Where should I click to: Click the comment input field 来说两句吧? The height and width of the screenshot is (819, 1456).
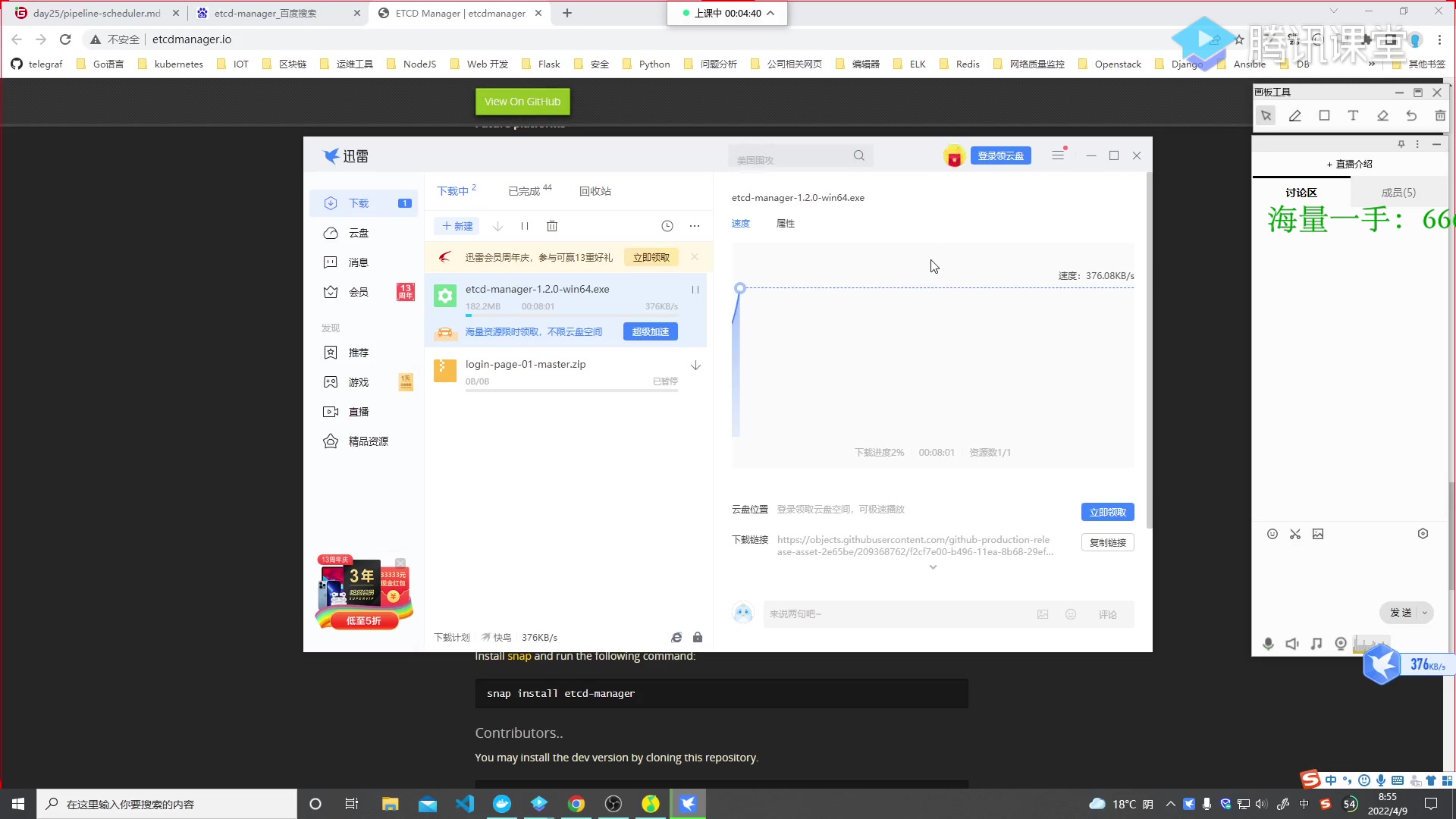click(895, 614)
